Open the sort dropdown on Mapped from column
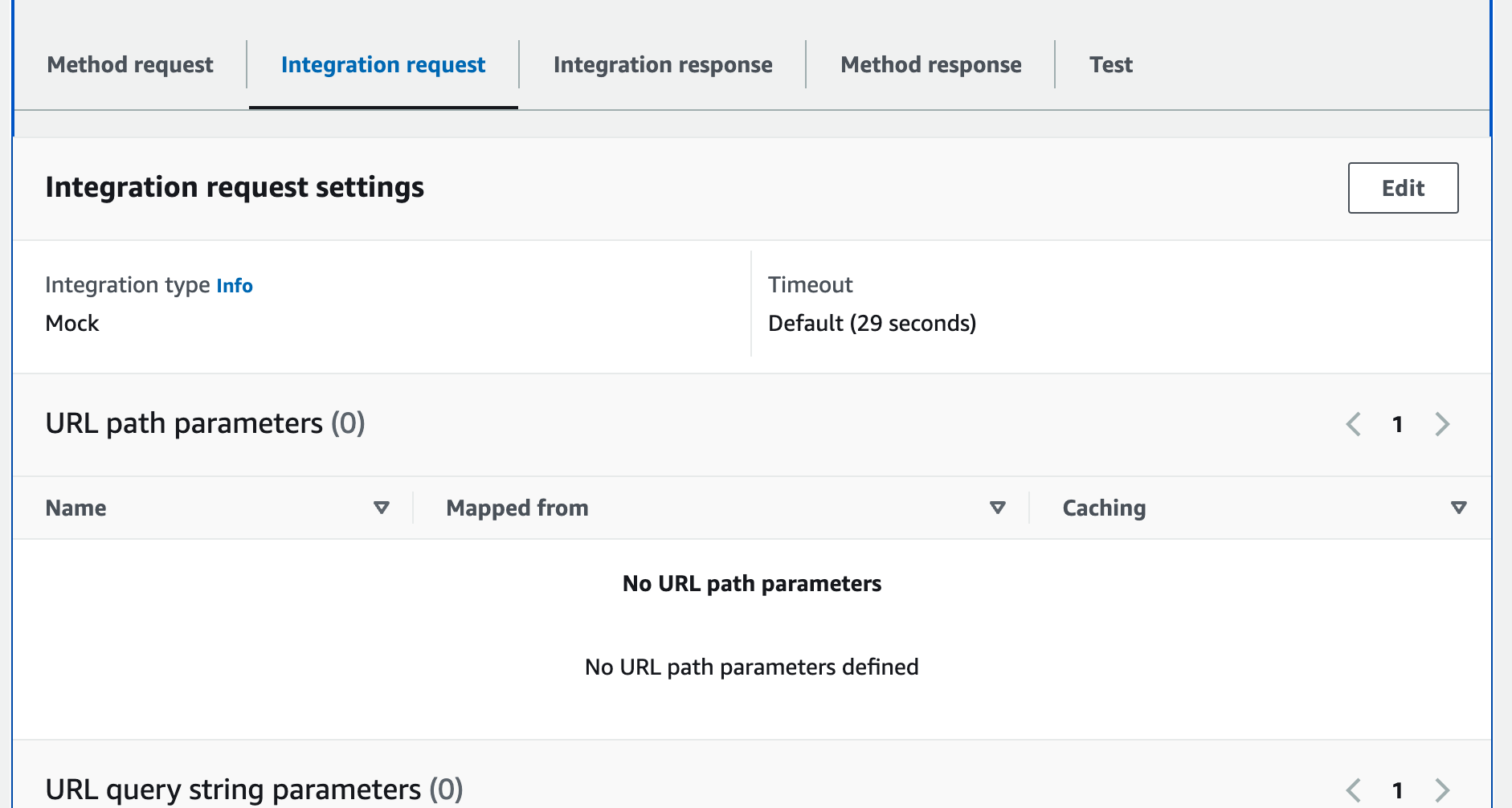1512x808 pixels. tap(998, 508)
